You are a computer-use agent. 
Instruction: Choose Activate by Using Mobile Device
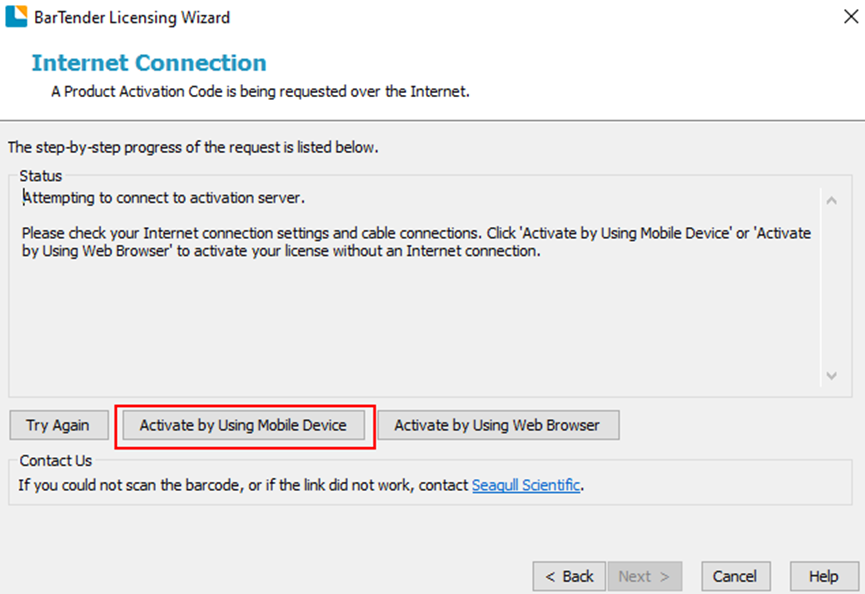click(x=243, y=425)
